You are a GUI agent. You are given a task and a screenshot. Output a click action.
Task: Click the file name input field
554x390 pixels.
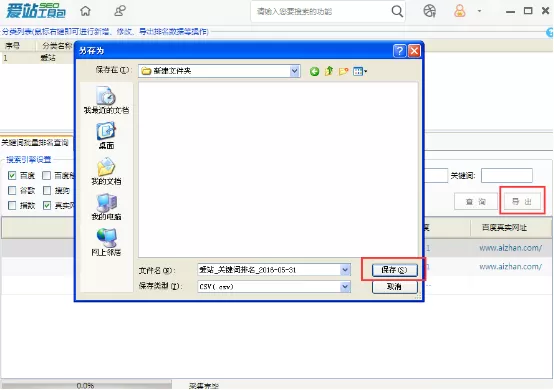[x=269, y=270]
